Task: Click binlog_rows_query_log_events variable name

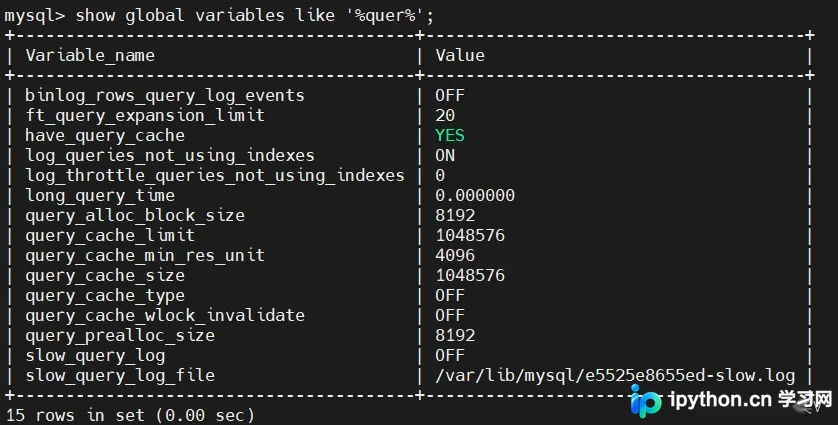Action: (x=165, y=96)
